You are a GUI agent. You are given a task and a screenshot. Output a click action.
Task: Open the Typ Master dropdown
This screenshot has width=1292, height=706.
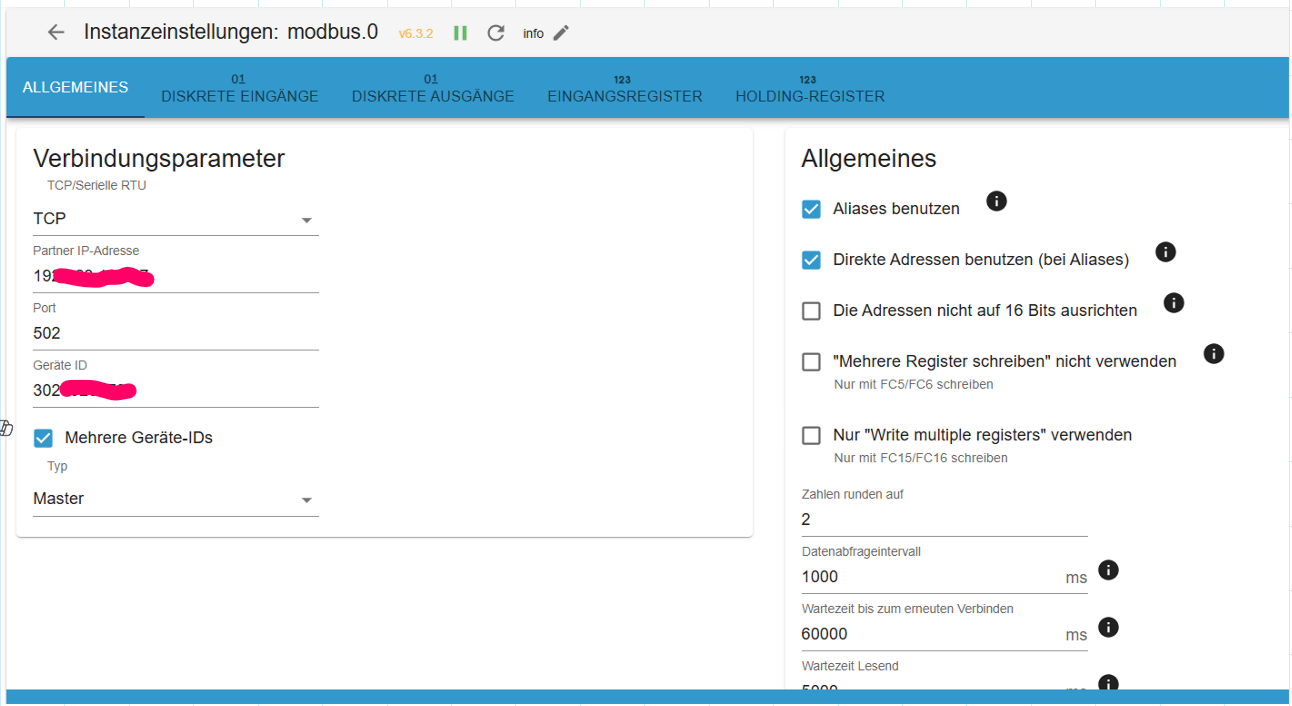[175, 499]
